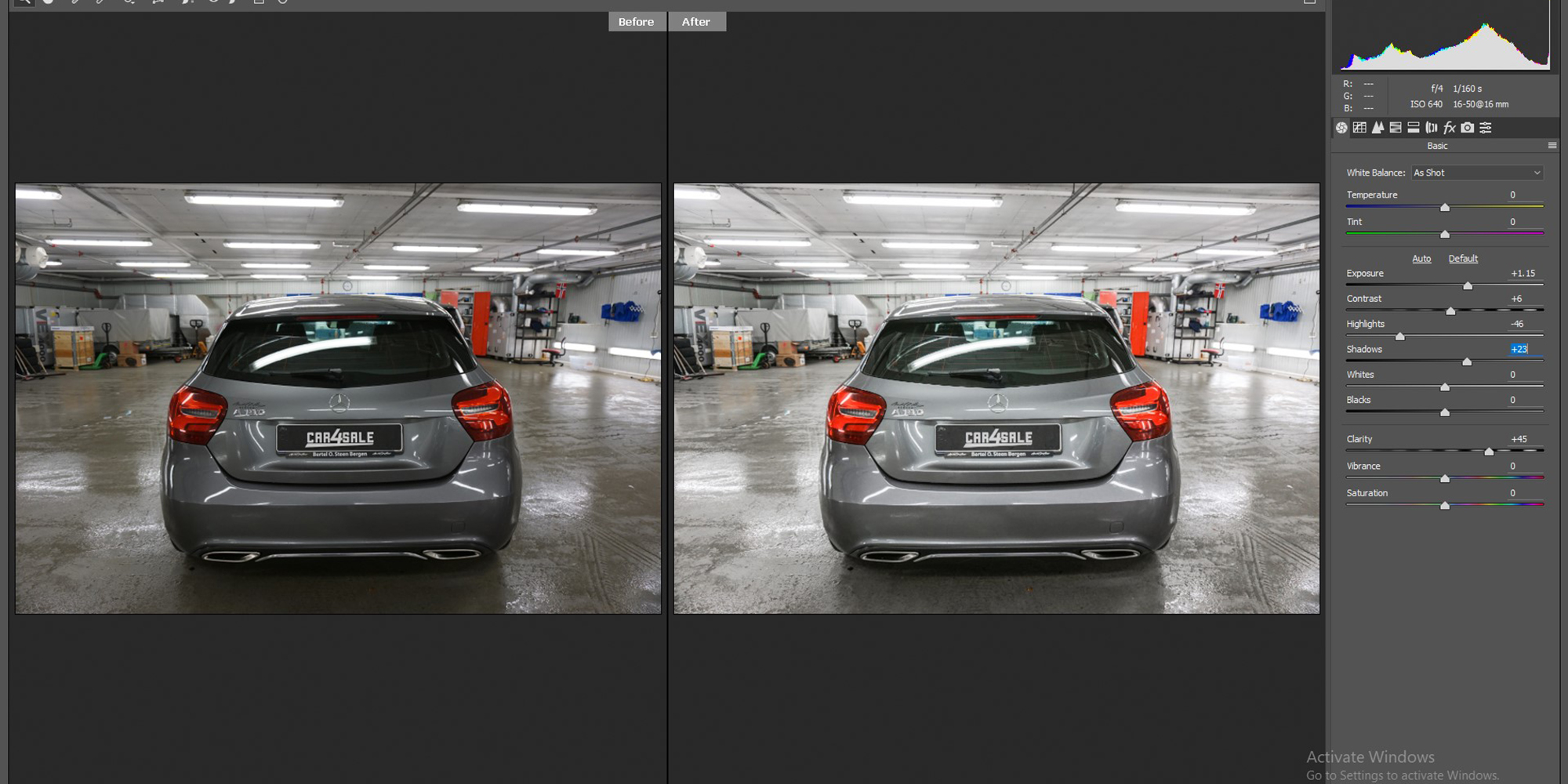The image size is (1568, 784).
Task: Open the Camera Calibration panel tab
Action: [x=1468, y=128]
